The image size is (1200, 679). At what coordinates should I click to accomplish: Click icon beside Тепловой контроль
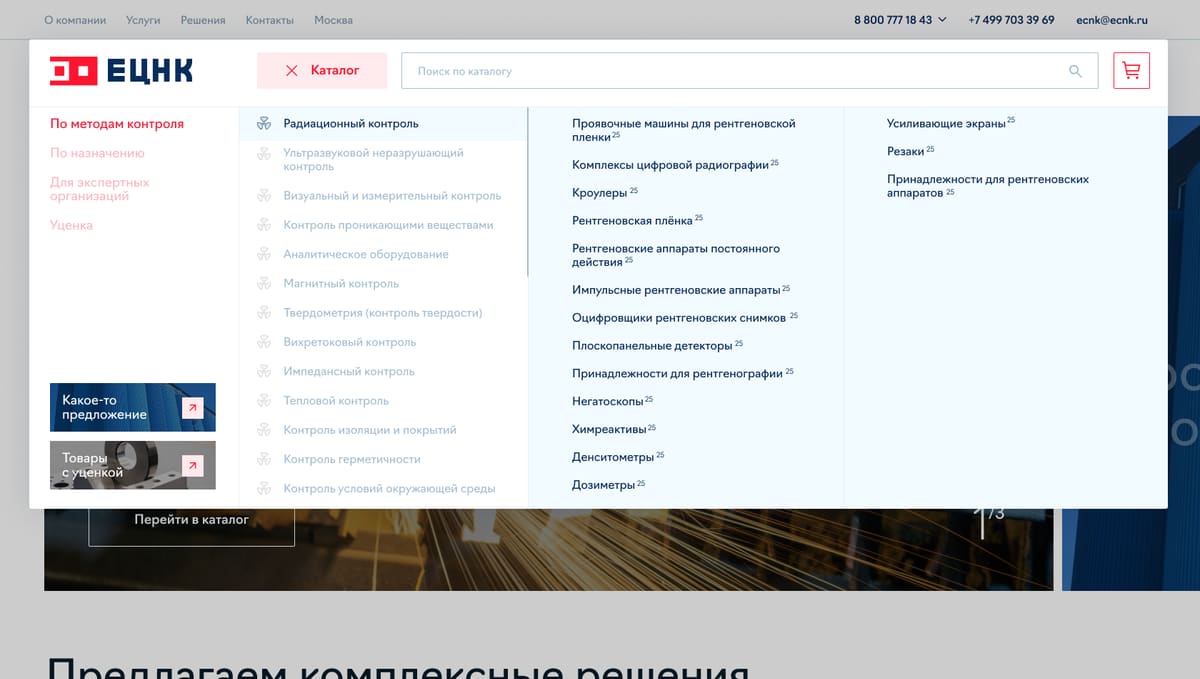coord(264,401)
